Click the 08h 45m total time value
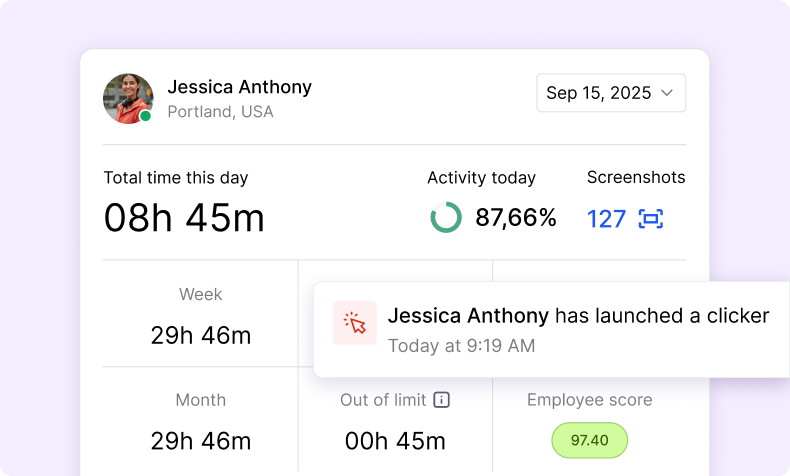The height and width of the screenshot is (476, 790). pyautogui.click(x=184, y=218)
